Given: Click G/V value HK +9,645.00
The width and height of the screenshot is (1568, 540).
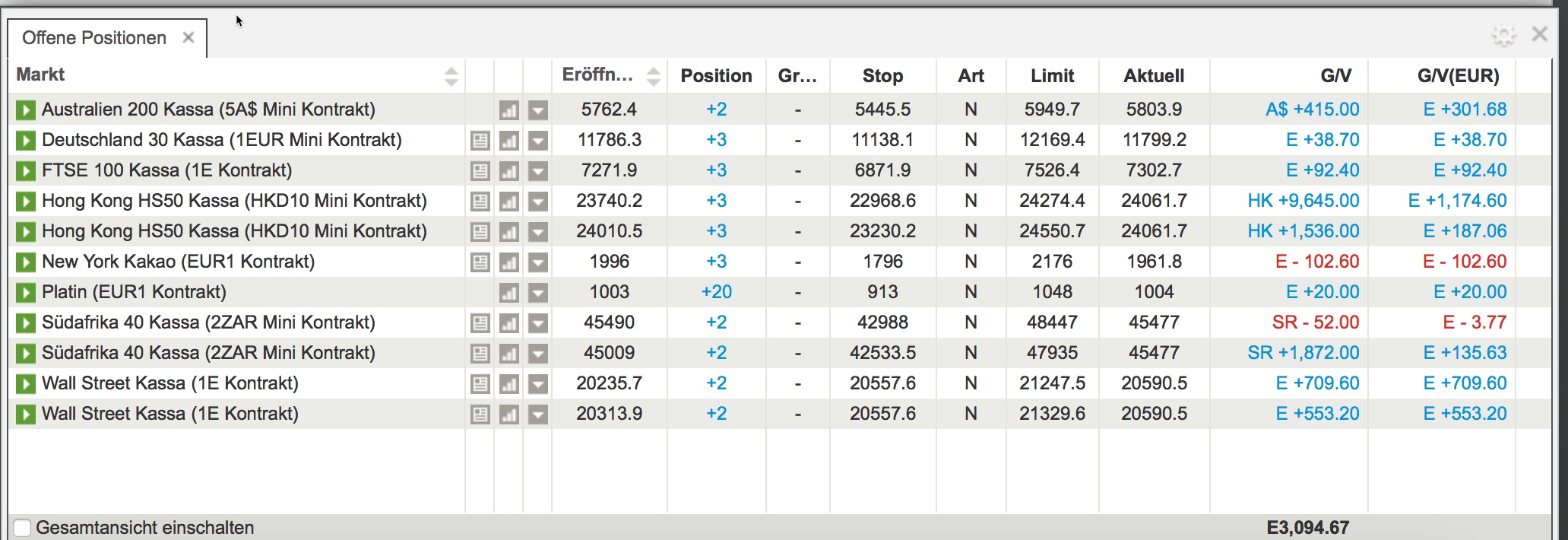Looking at the screenshot, I should (x=1303, y=201).
